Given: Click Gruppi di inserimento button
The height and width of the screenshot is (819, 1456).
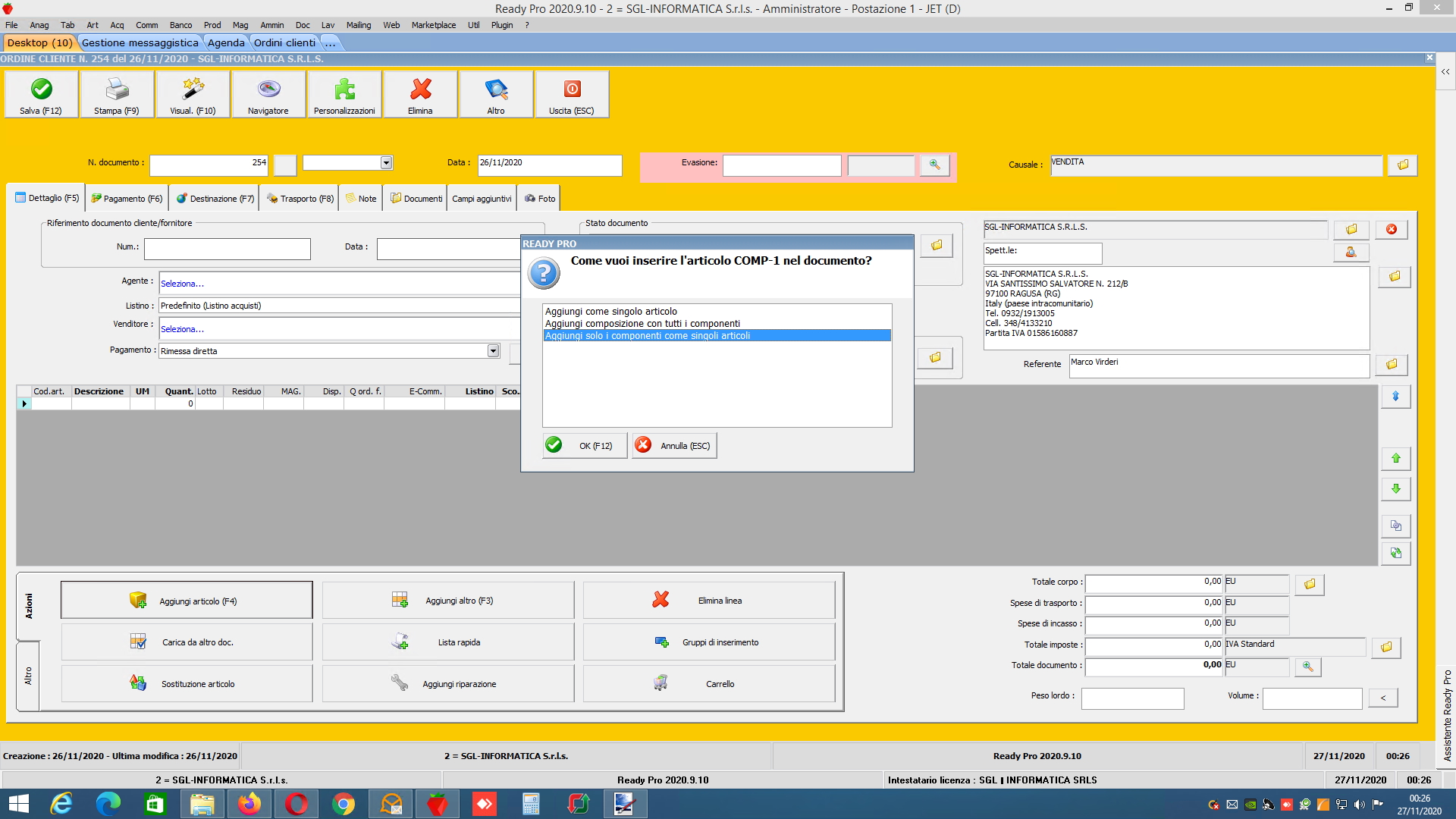Looking at the screenshot, I should [709, 642].
